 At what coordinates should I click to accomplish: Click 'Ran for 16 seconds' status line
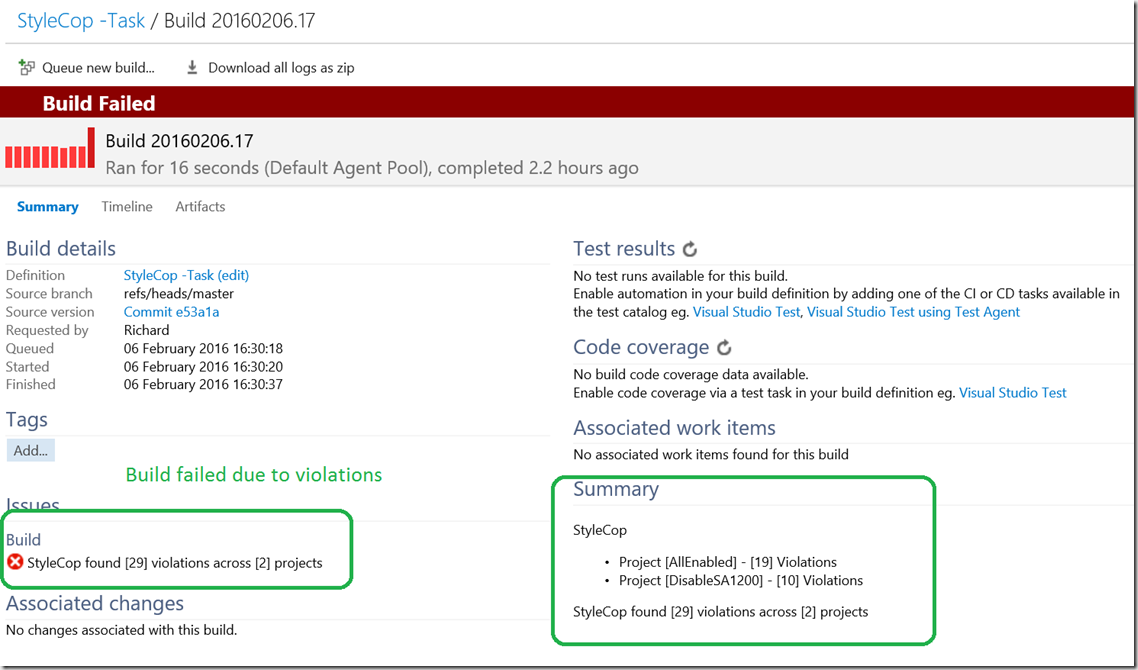click(x=372, y=168)
